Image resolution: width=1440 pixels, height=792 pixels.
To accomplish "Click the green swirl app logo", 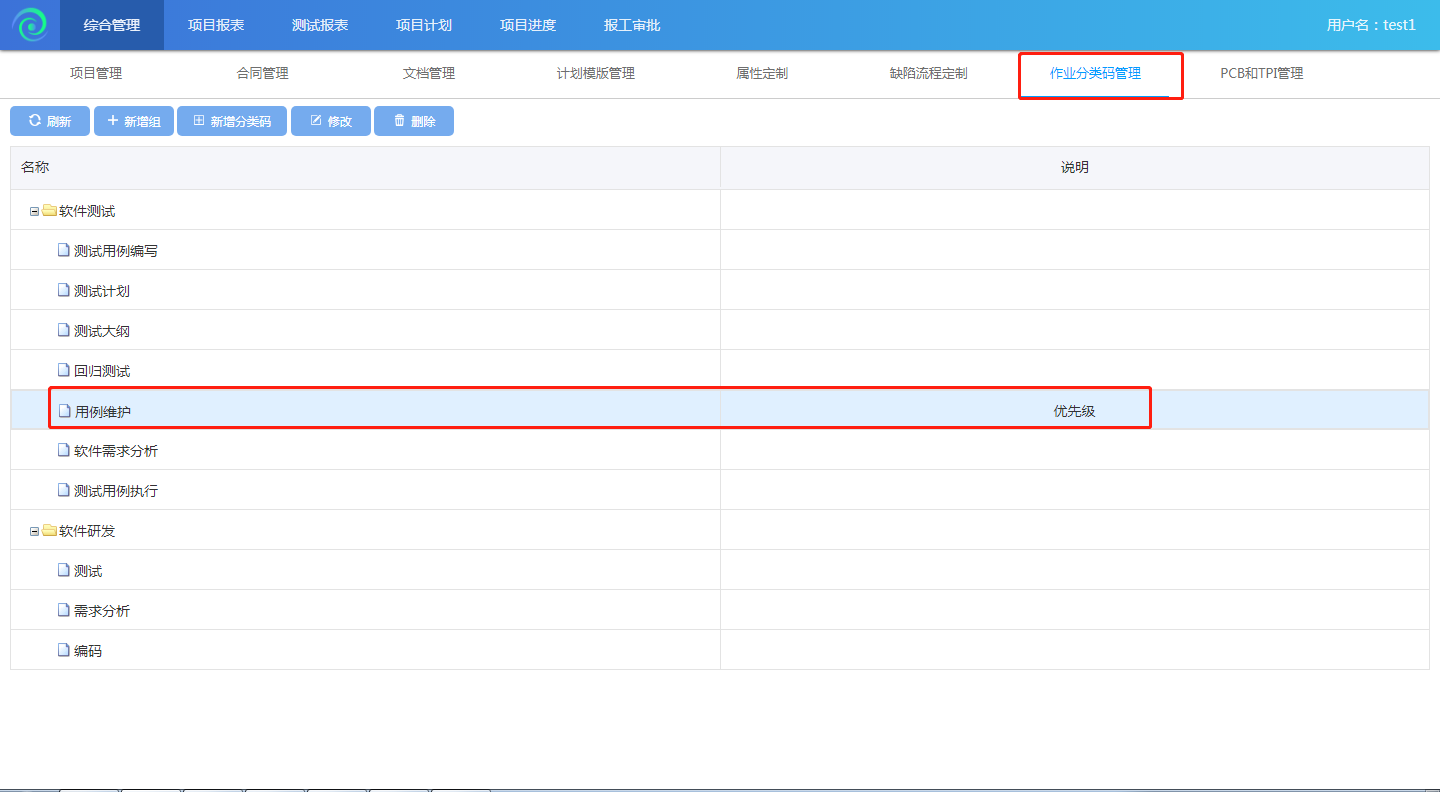I will click(30, 25).
